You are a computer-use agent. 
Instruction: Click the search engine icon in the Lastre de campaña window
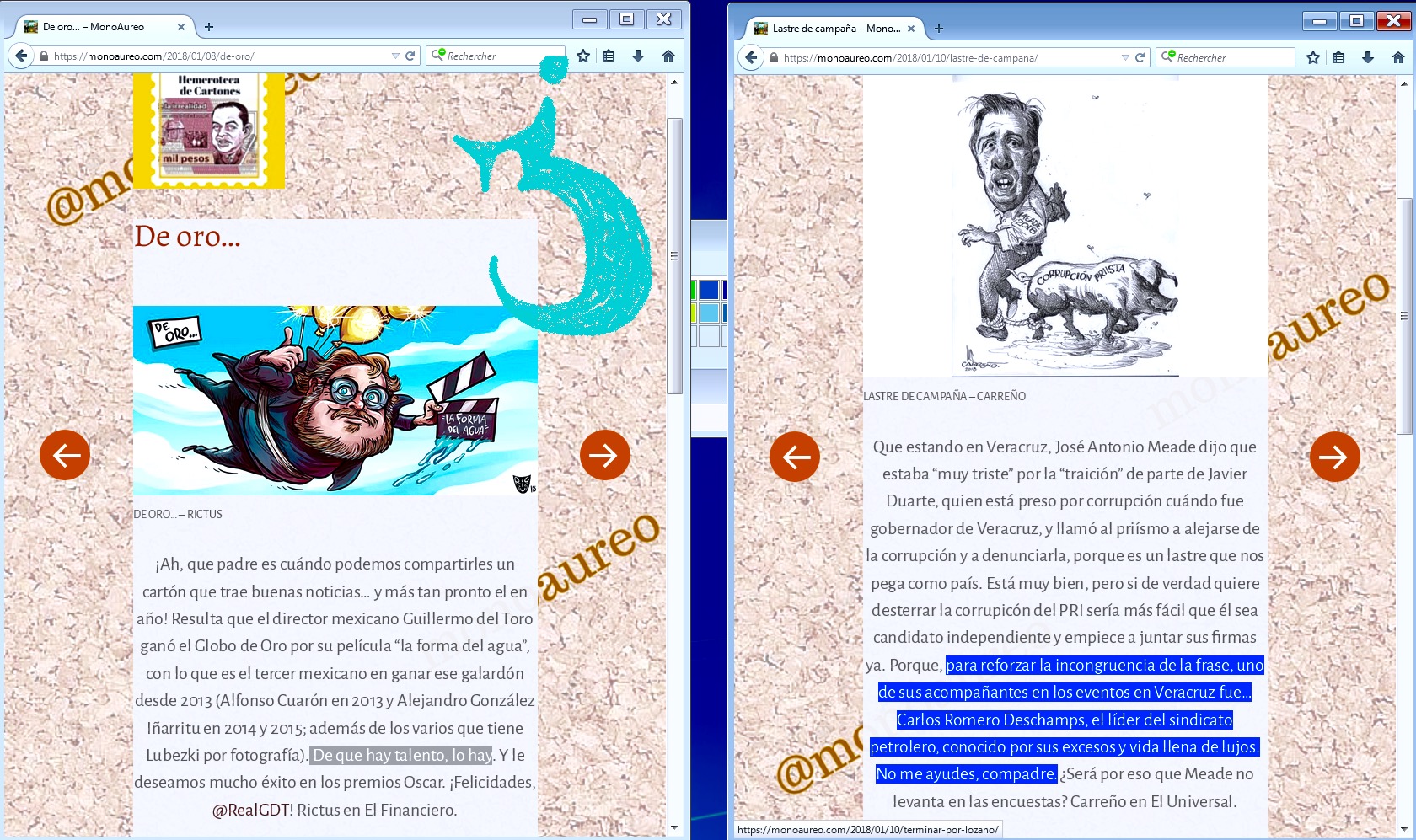click(x=1168, y=57)
